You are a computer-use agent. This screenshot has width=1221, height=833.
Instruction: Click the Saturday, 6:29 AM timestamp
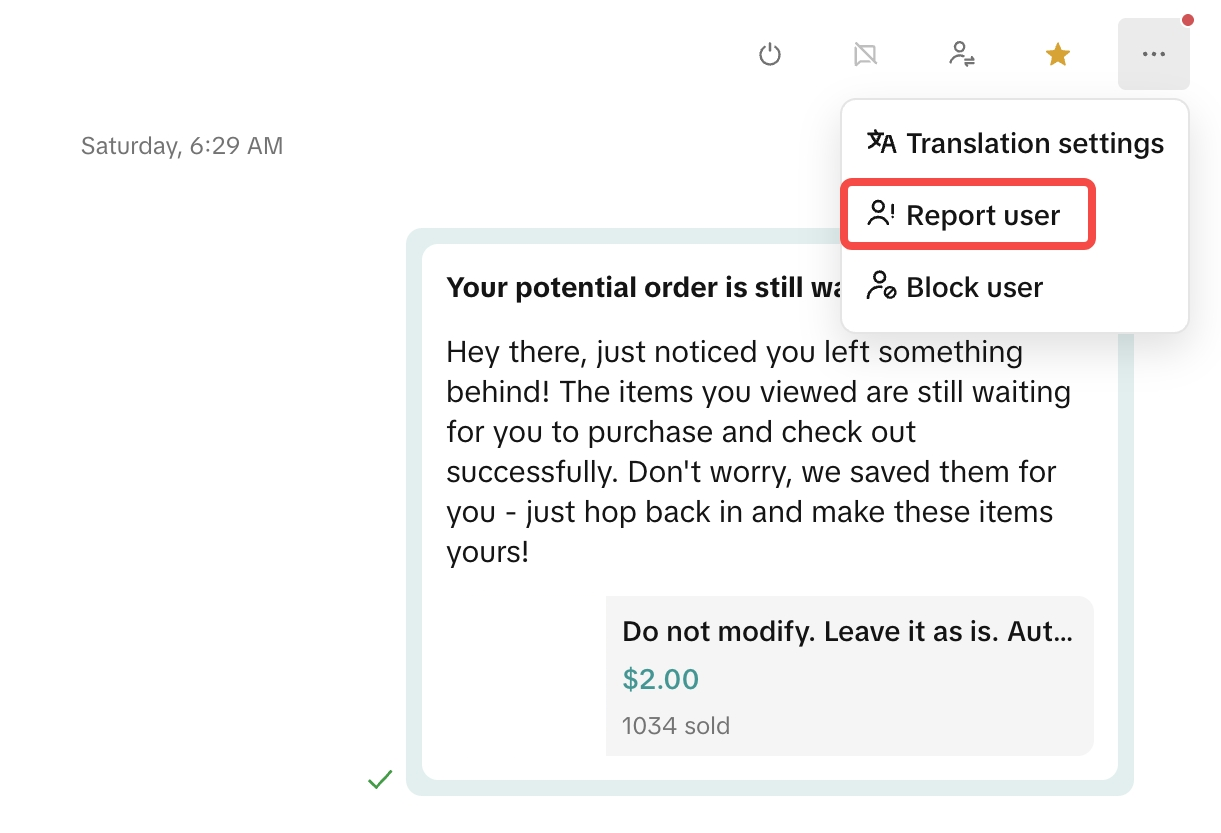click(x=182, y=146)
